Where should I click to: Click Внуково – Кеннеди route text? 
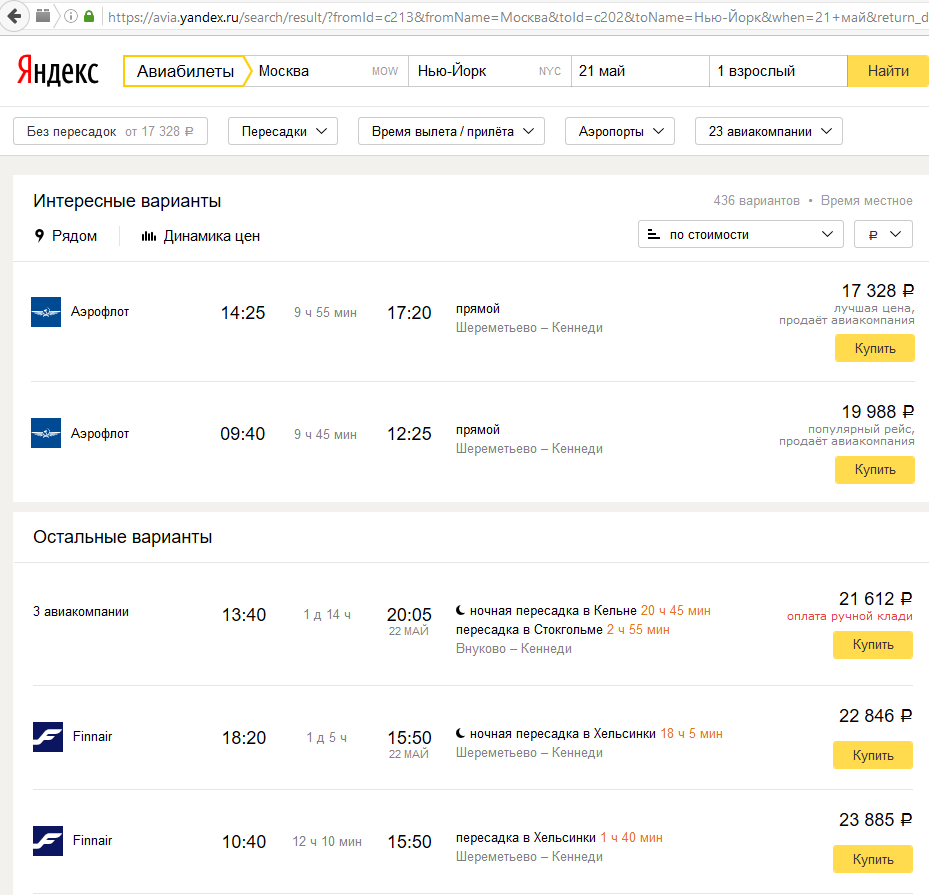pos(514,649)
